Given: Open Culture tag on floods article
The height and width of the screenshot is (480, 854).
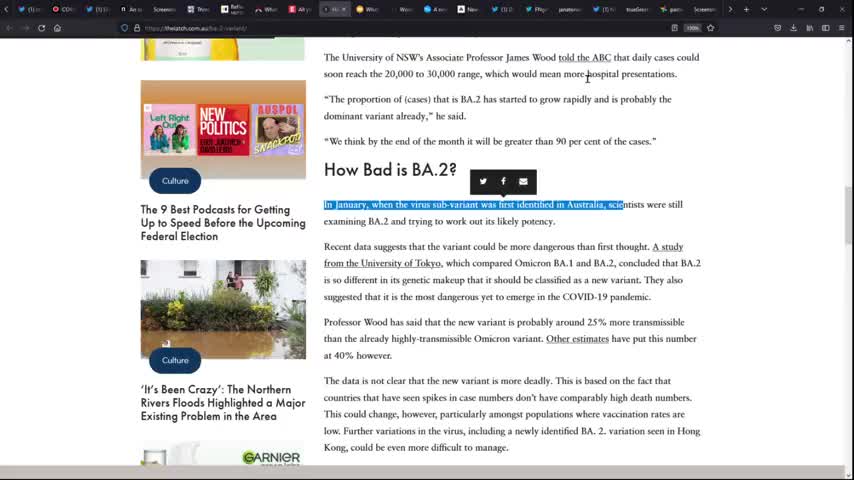Looking at the screenshot, I should click(x=175, y=360).
